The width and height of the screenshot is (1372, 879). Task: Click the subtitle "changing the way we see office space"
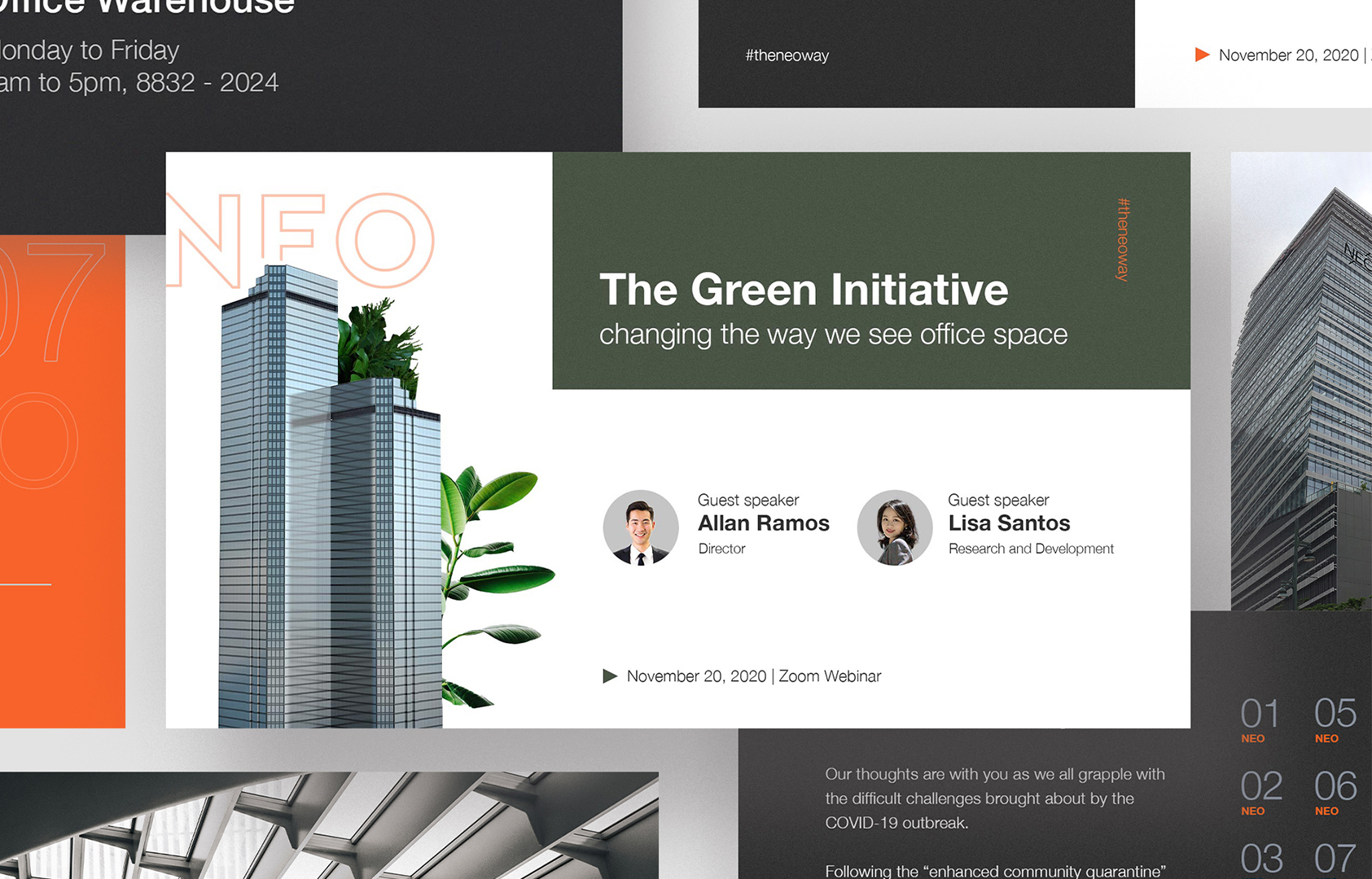(x=833, y=335)
